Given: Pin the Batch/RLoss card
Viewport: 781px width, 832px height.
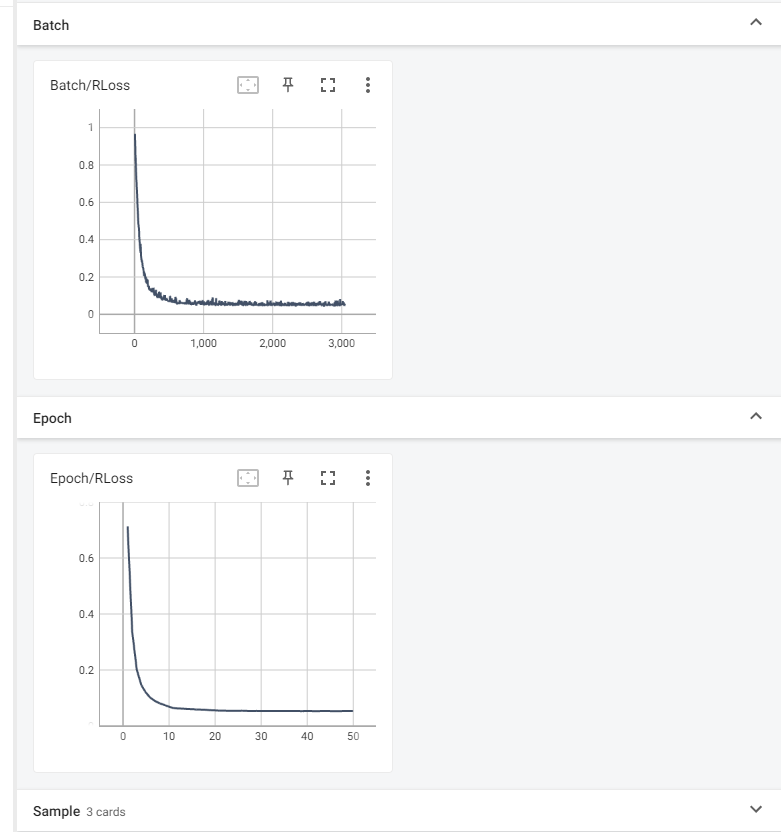Looking at the screenshot, I should [288, 85].
